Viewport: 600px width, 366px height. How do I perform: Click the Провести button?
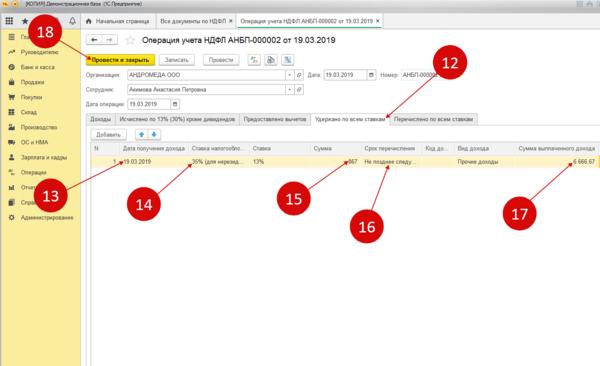[x=221, y=60]
